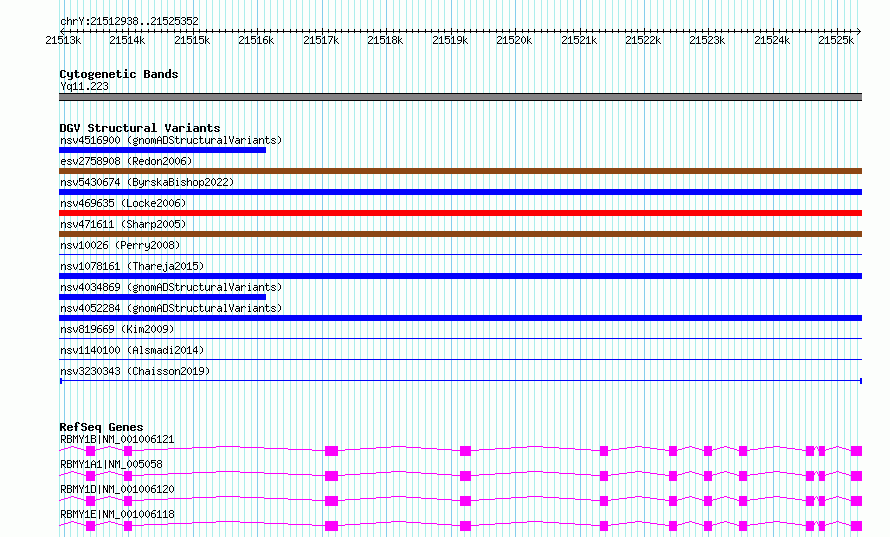890x537 pixels.
Task: Open variant esv2758908 (Redon2006) label
Action: click(126, 161)
